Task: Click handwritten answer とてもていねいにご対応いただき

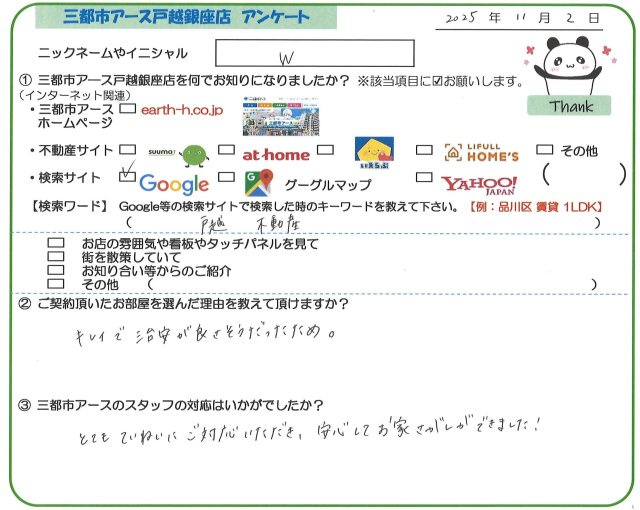Action: click(190, 436)
